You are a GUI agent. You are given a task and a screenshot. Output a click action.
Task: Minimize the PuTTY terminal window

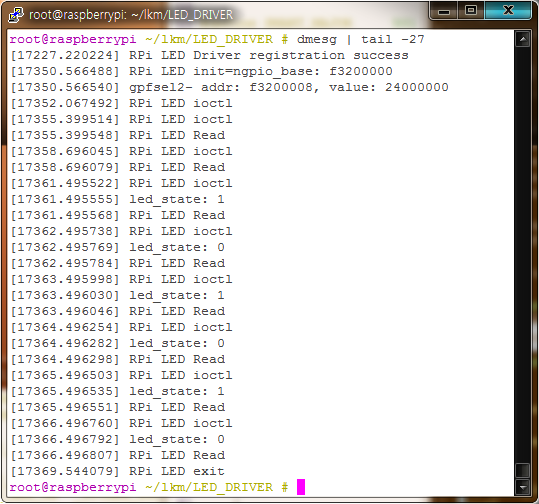tap(443, 11)
